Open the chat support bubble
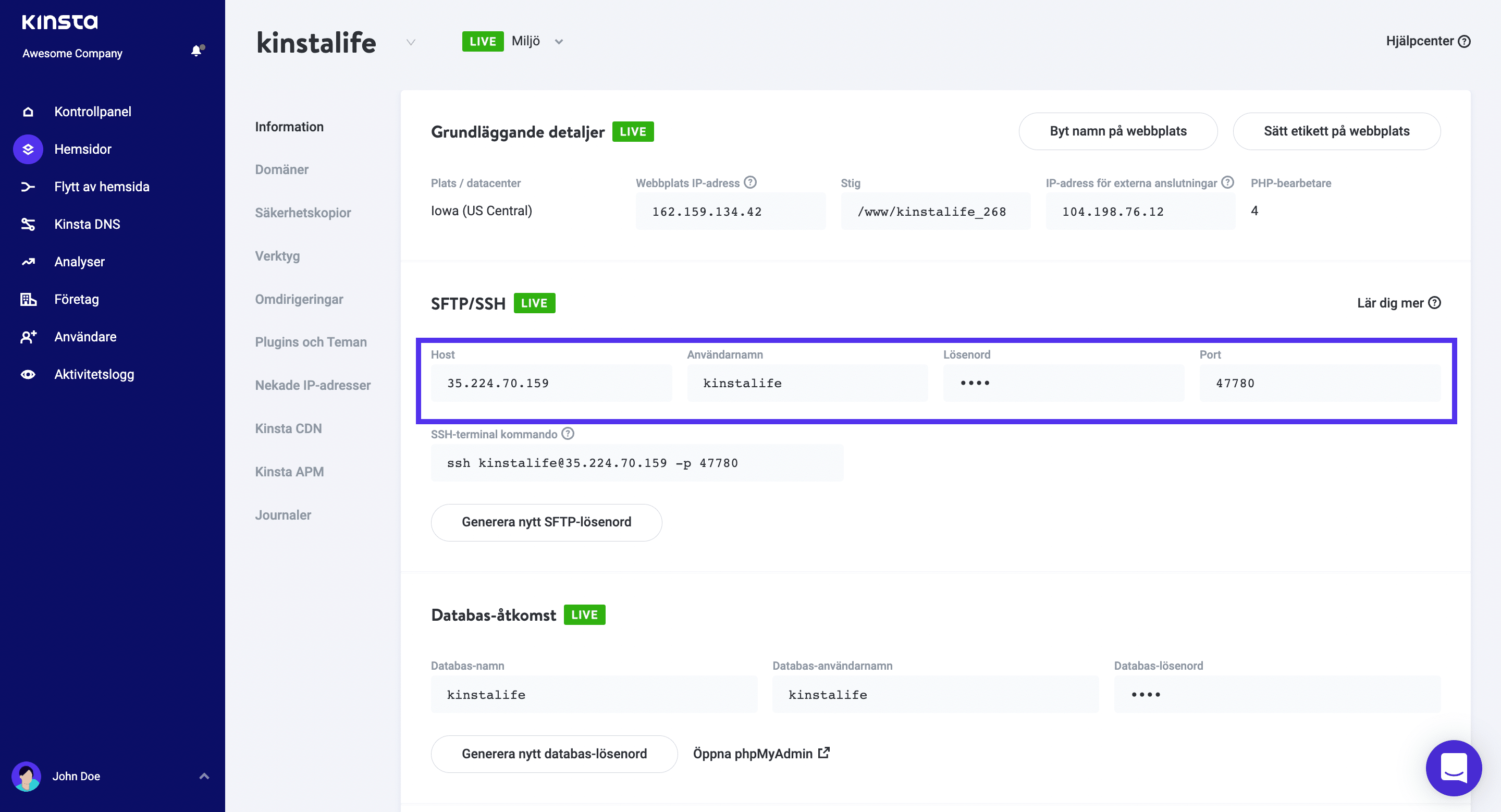1501x812 pixels. [1454, 768]
